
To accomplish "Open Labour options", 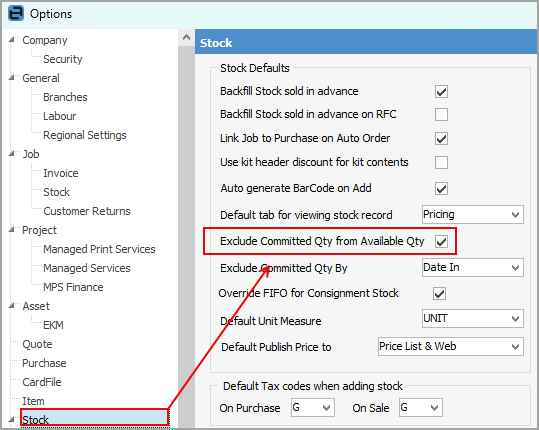I will 59,116.
